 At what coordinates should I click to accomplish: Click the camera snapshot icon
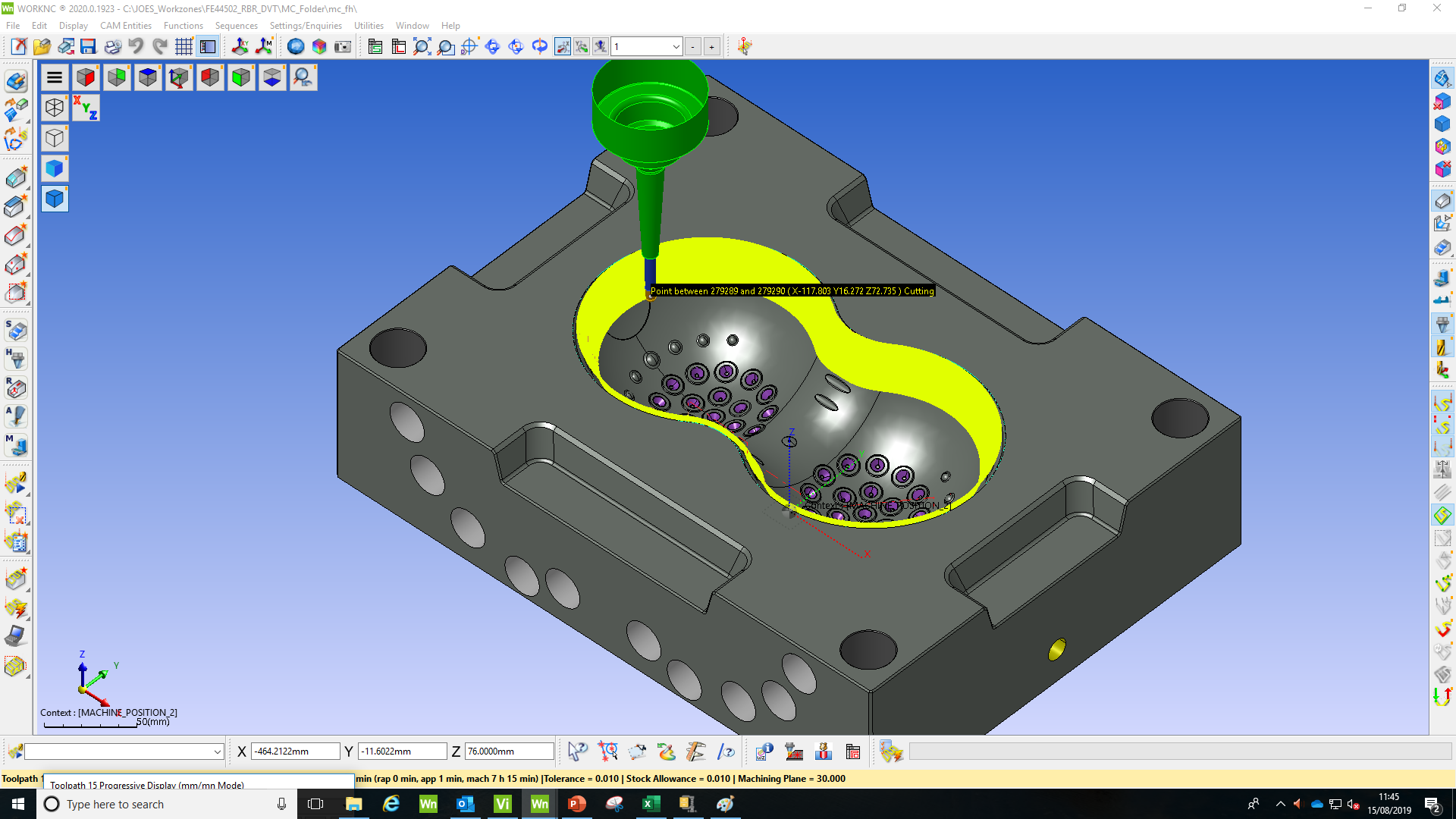[x=343, y=47]
